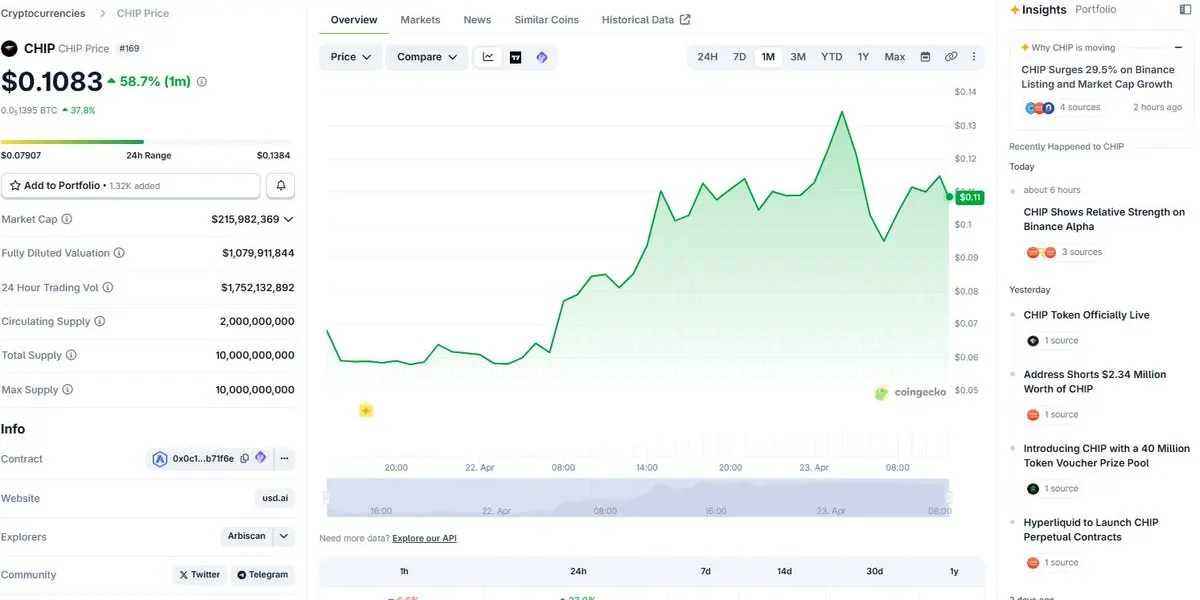Expand the Compare dropdown

[x=427, y=57]
